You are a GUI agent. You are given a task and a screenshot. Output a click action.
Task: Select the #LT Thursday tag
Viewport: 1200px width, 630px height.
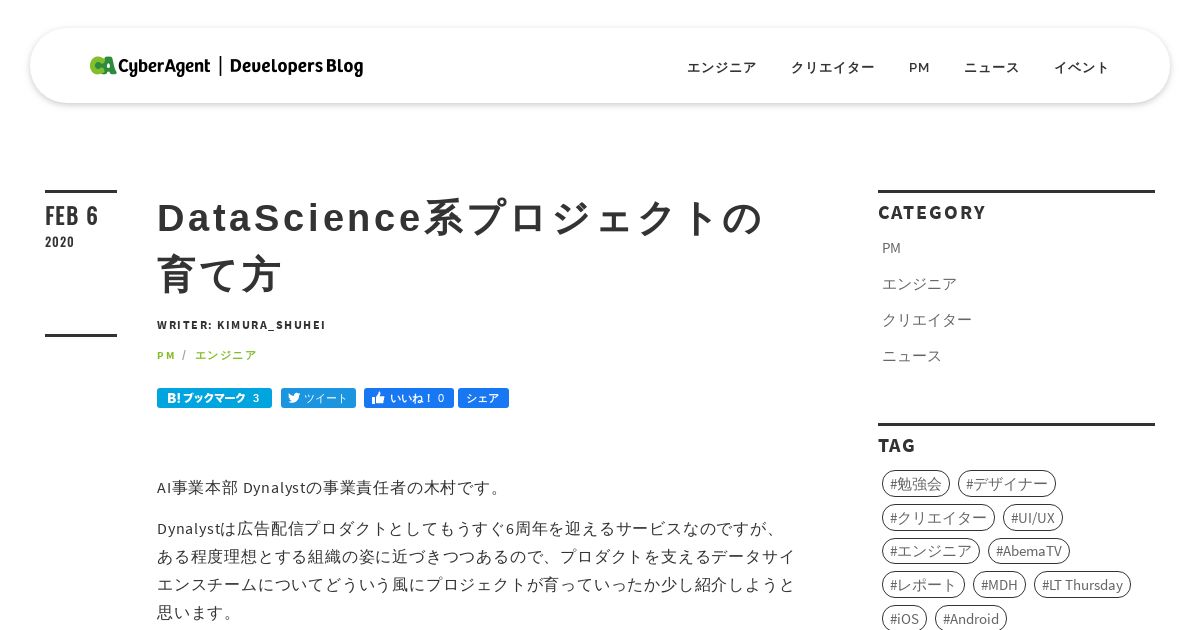tap(1082, 585)
